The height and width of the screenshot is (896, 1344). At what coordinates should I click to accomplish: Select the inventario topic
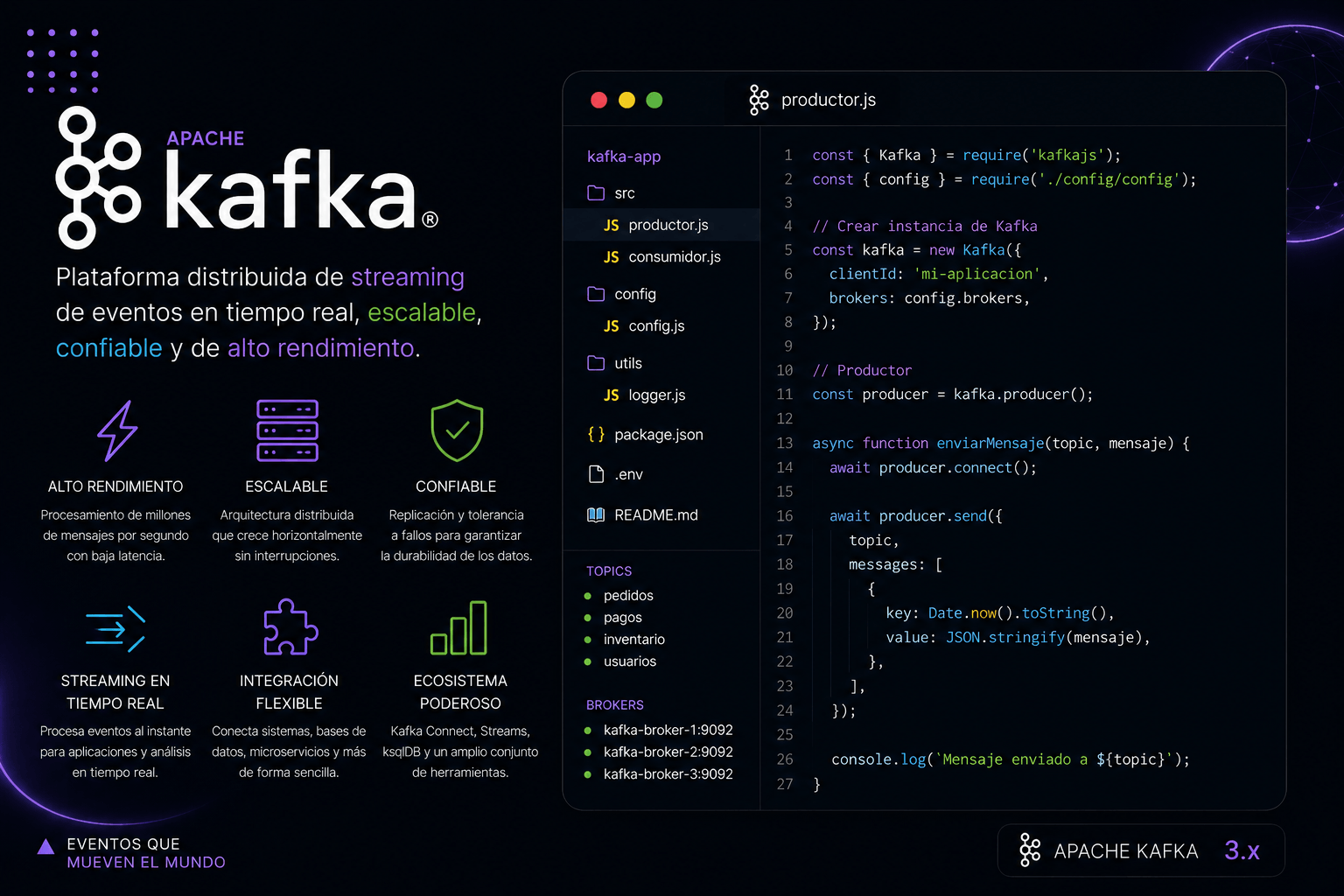(x=634, y=640)
